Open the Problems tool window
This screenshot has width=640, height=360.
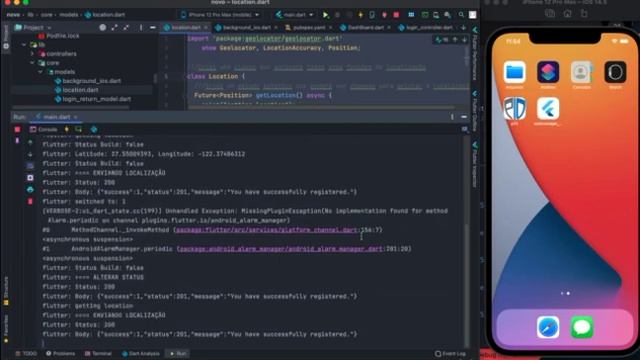tap(60, 353)
